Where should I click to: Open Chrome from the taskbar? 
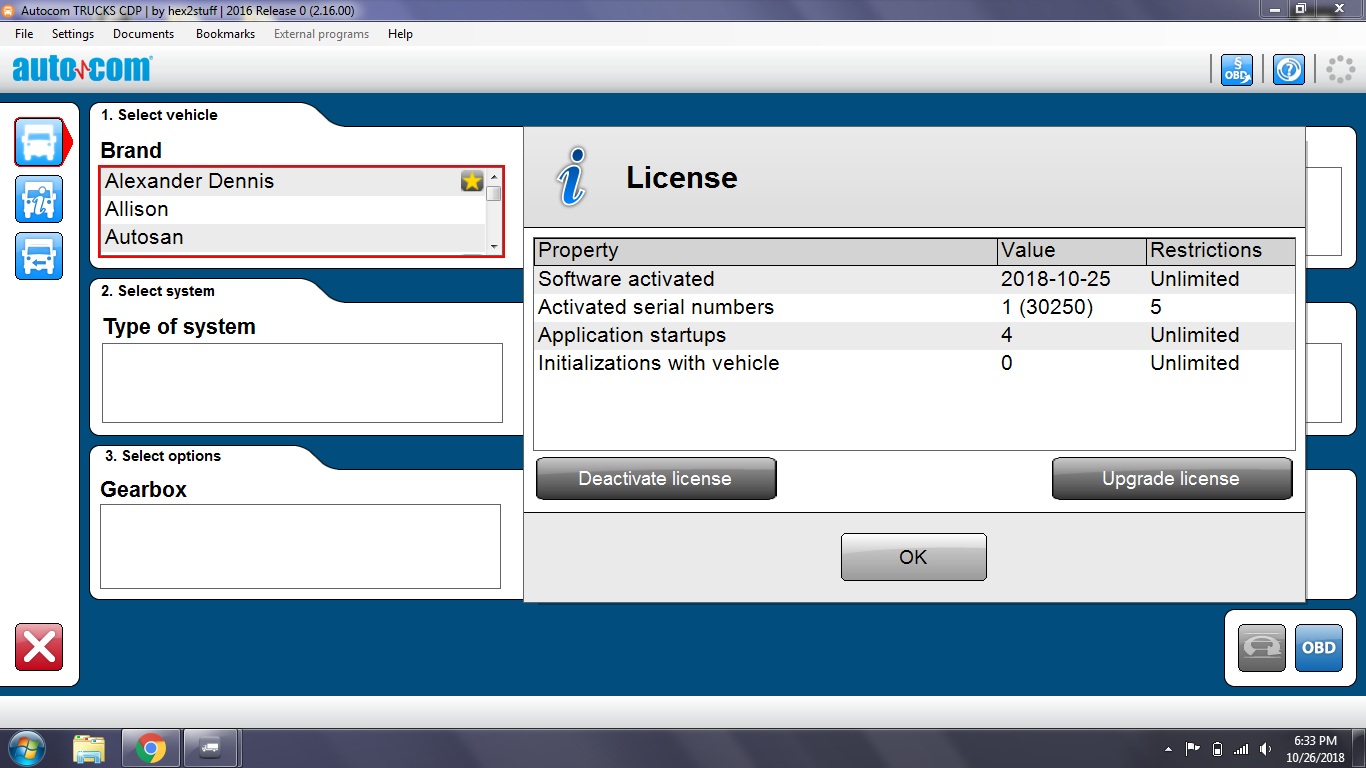151,748
